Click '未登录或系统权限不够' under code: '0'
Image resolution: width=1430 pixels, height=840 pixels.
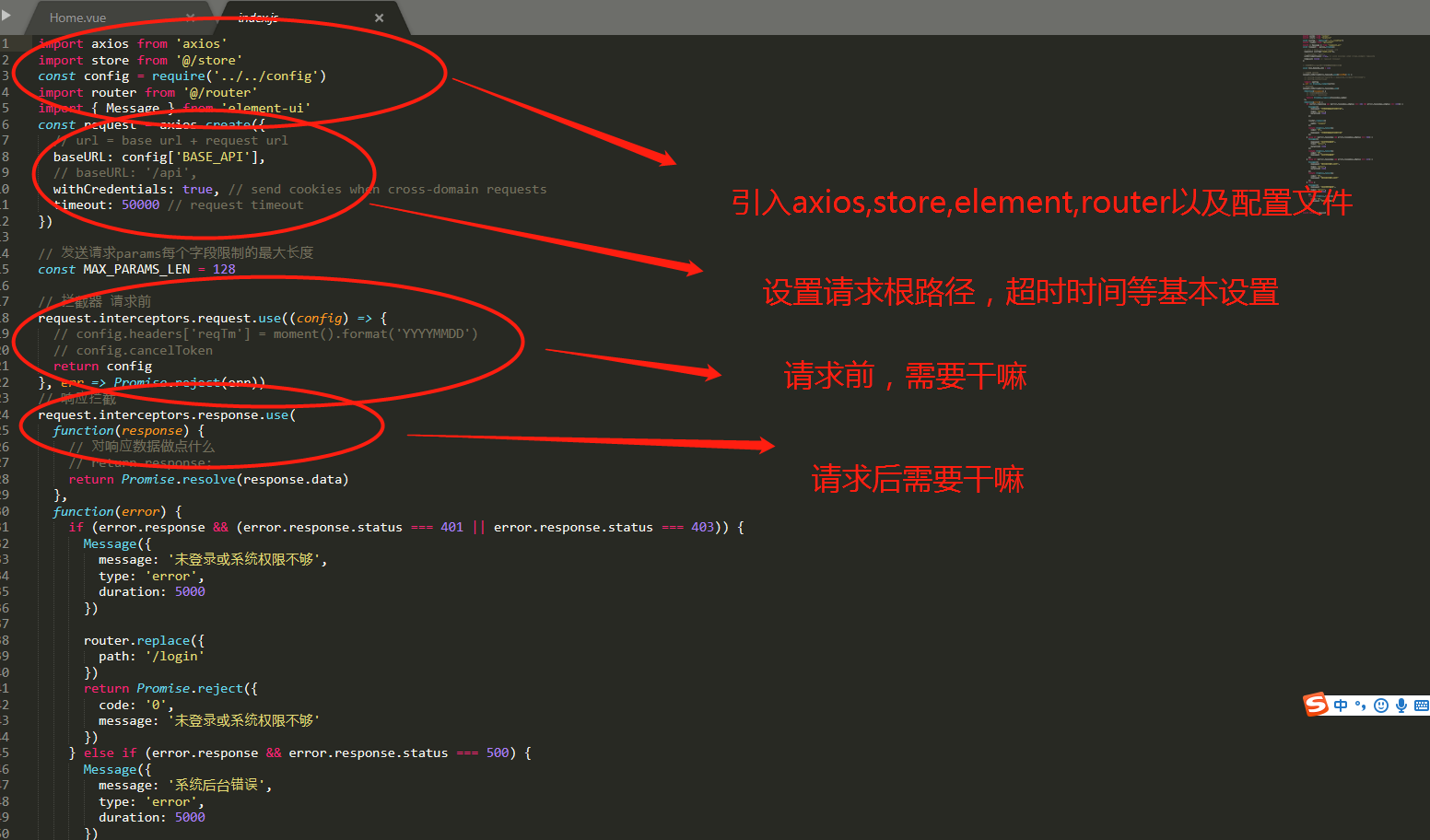coord(244,720)
